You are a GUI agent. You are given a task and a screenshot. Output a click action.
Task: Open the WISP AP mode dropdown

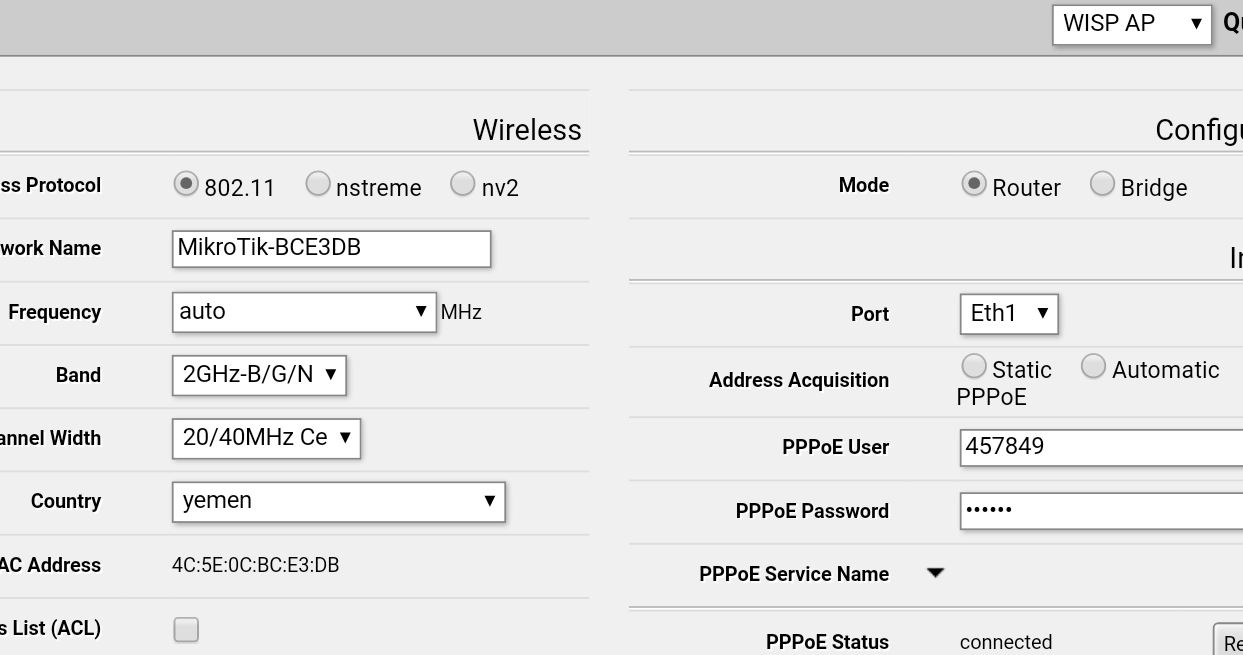[x=1132, y=24]
